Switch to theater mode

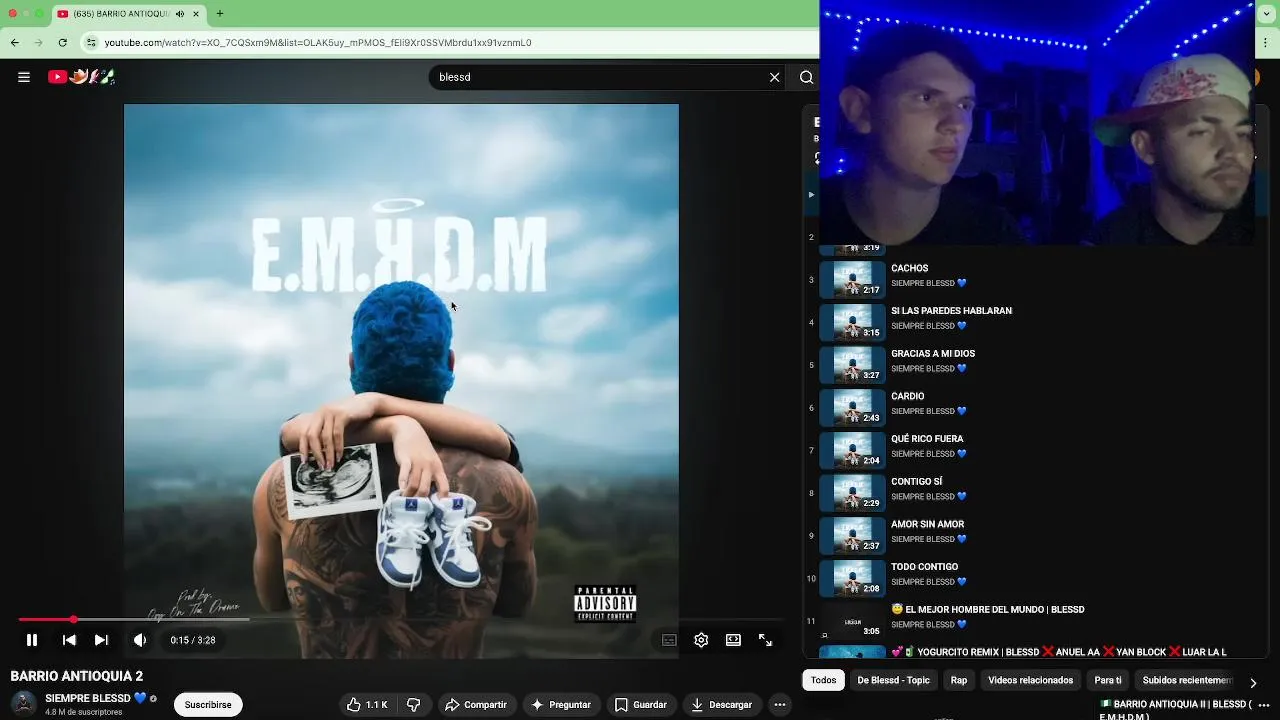click(x=733, y=640)
